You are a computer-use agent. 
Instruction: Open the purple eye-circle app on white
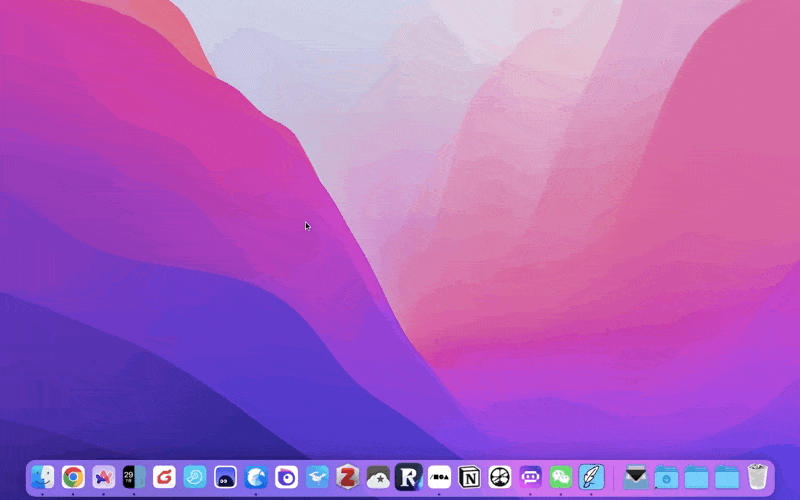click(x=287, y=478)
